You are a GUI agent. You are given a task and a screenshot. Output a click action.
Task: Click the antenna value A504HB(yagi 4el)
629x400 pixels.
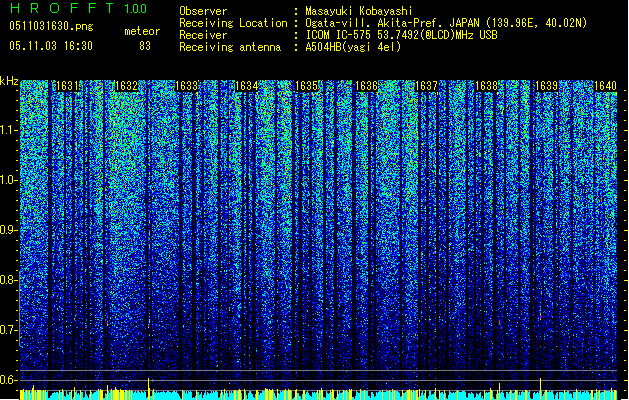(353, 47)
